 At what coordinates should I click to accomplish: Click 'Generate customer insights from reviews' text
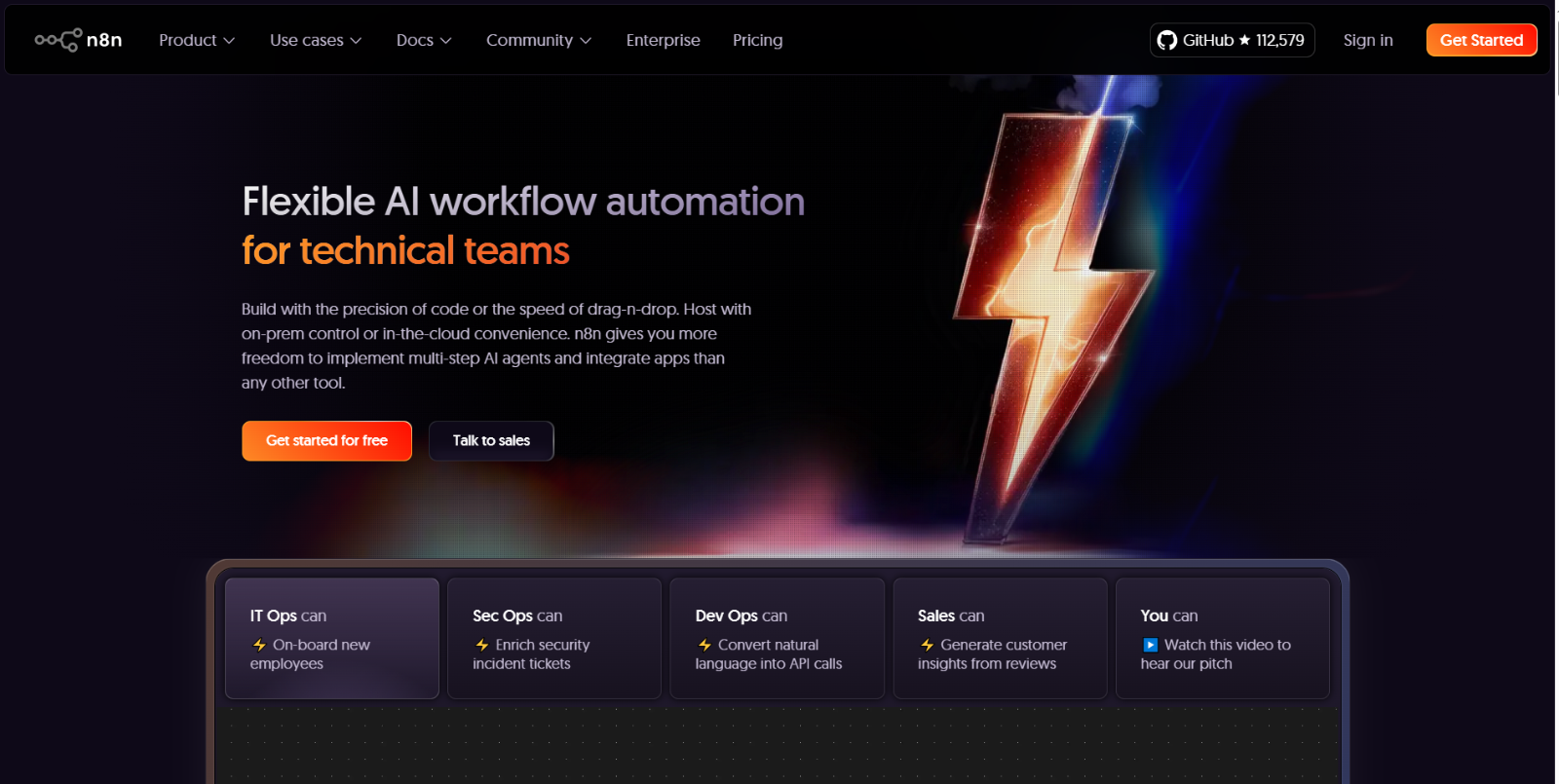click(x=992, y=653)
